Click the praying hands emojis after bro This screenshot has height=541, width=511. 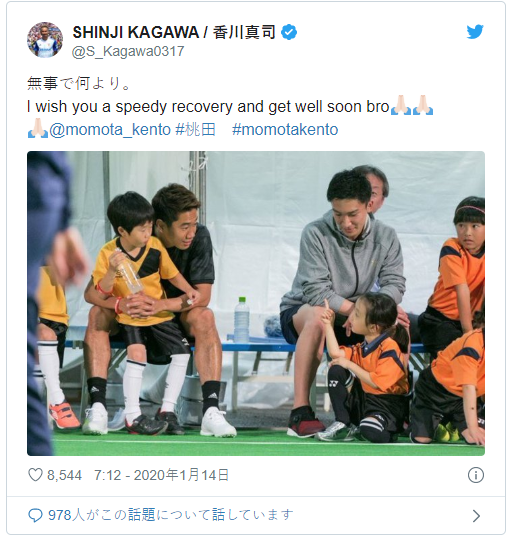412,105
